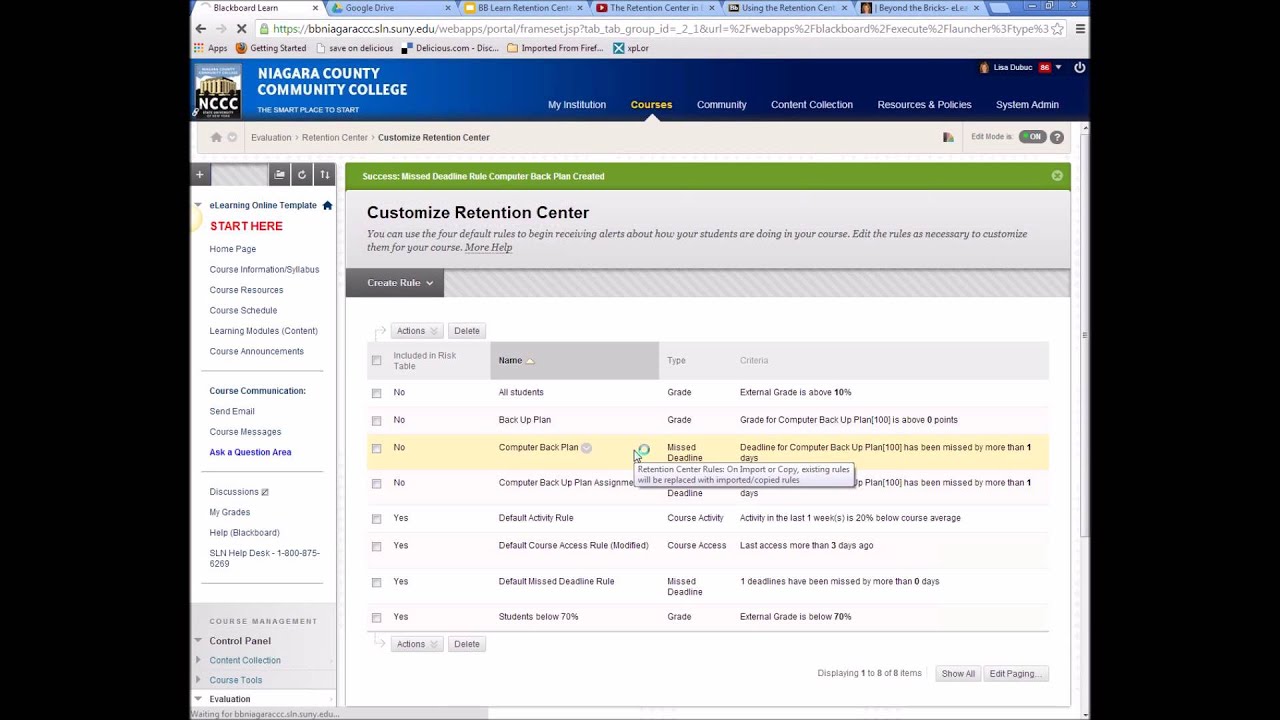Switch to the Google Drive browser tab
This screenshot has width=1280, height=720.
[x=388, y=8]
